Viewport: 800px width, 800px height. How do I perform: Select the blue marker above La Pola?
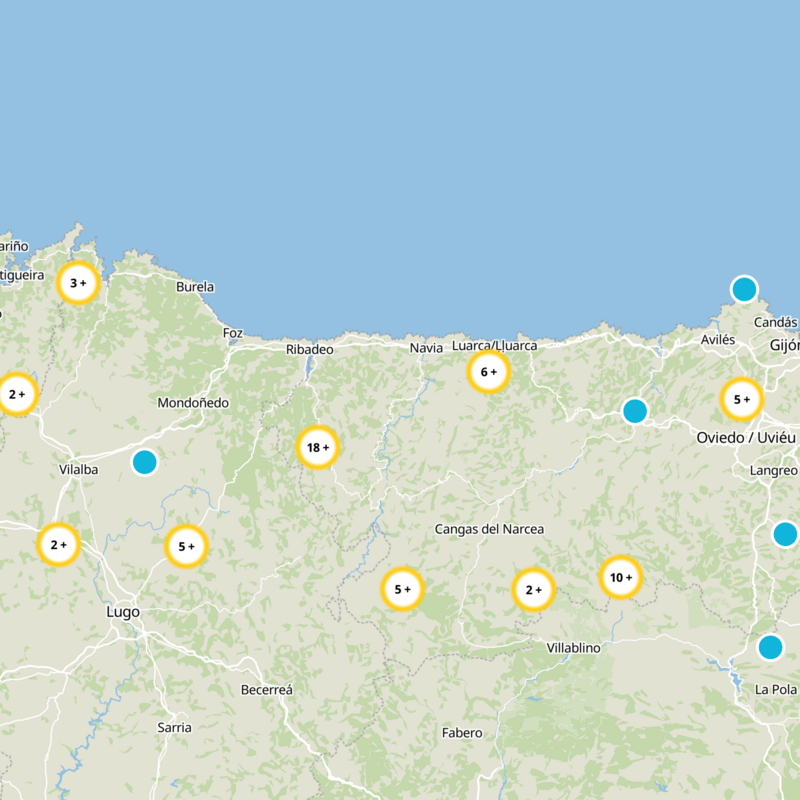[770, 647]
